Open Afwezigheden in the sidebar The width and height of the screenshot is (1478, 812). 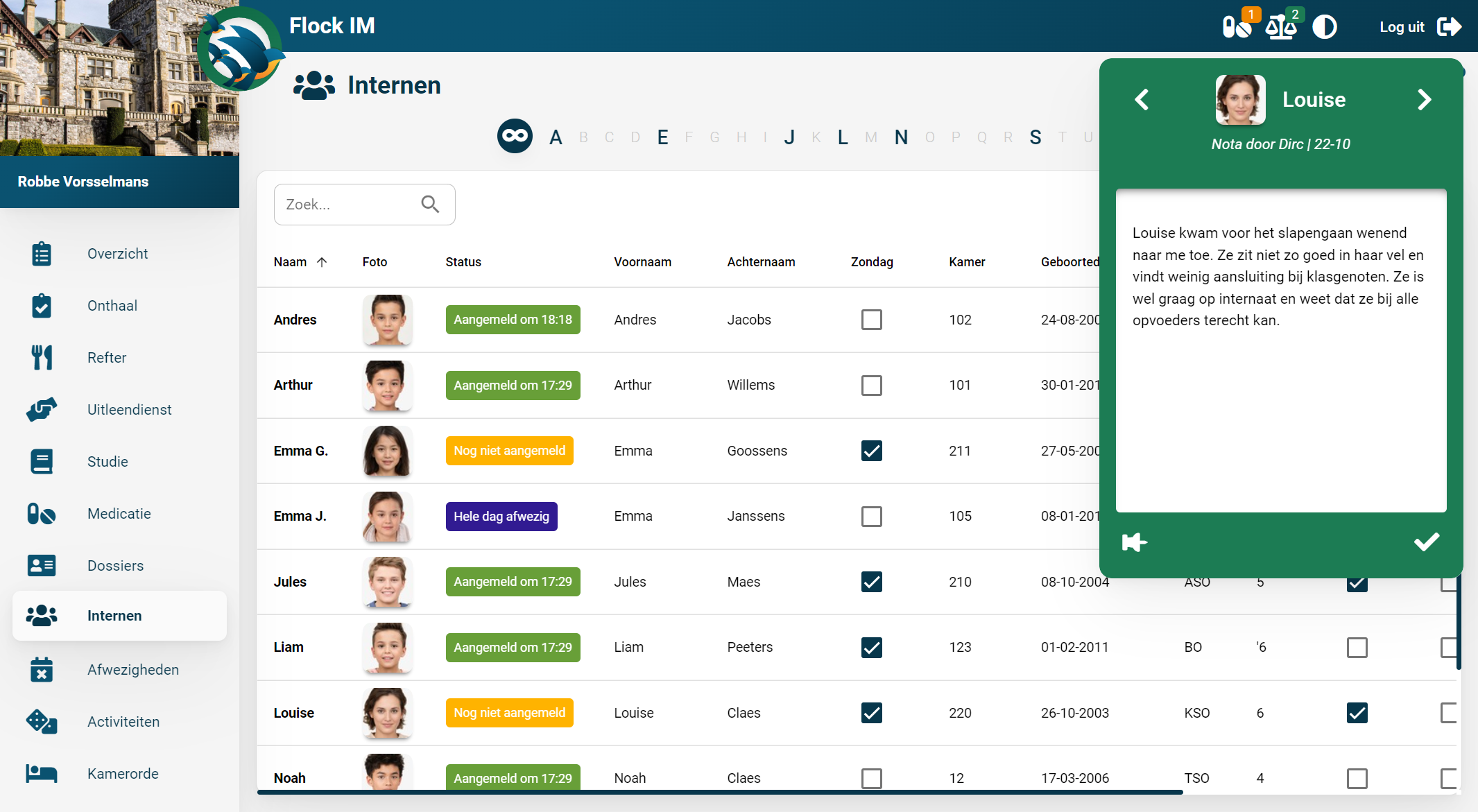(132, 670)
